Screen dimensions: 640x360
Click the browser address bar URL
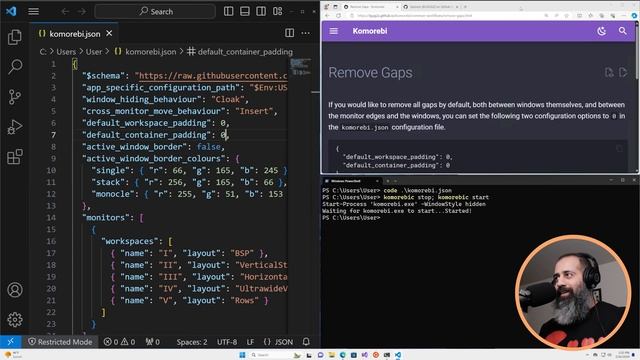coord(415,16)
